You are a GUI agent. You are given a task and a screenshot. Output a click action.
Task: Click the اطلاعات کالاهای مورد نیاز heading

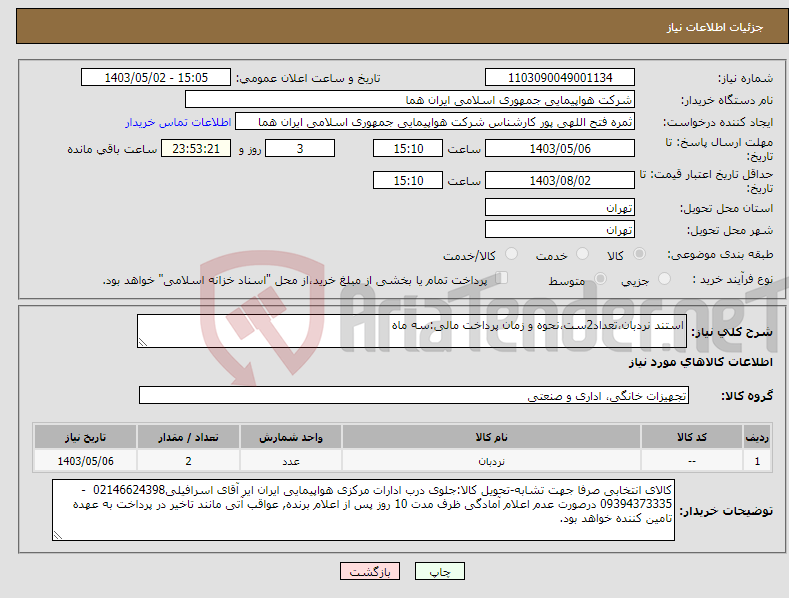tap(700, 362)
